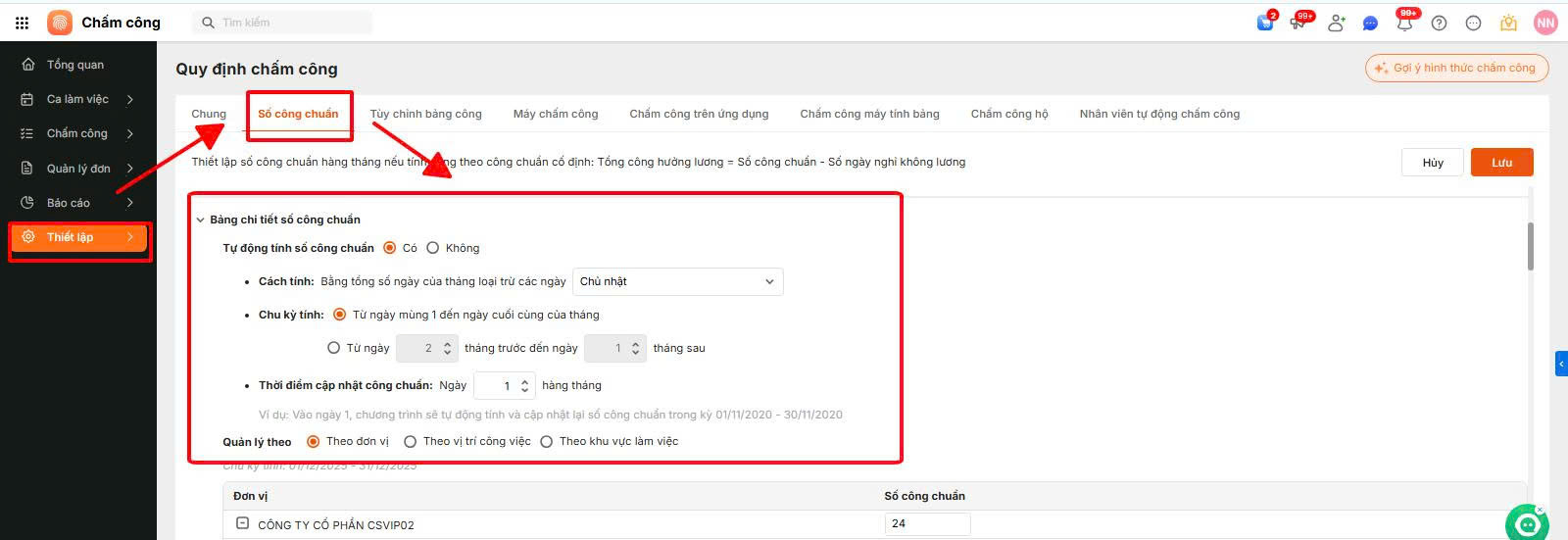The image size is (1568, 540).
Task: Edit Số công chuẩn value 24 field
Action: pos(927,524)
